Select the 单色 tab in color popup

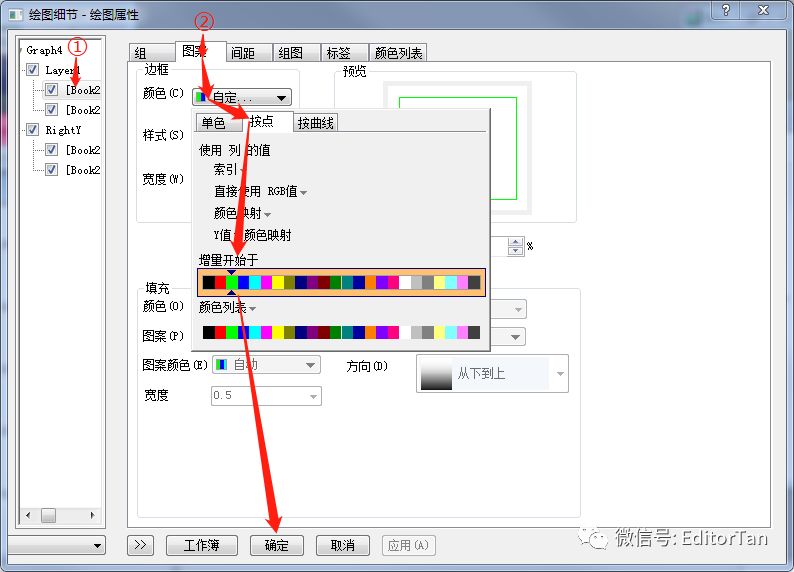219,122
